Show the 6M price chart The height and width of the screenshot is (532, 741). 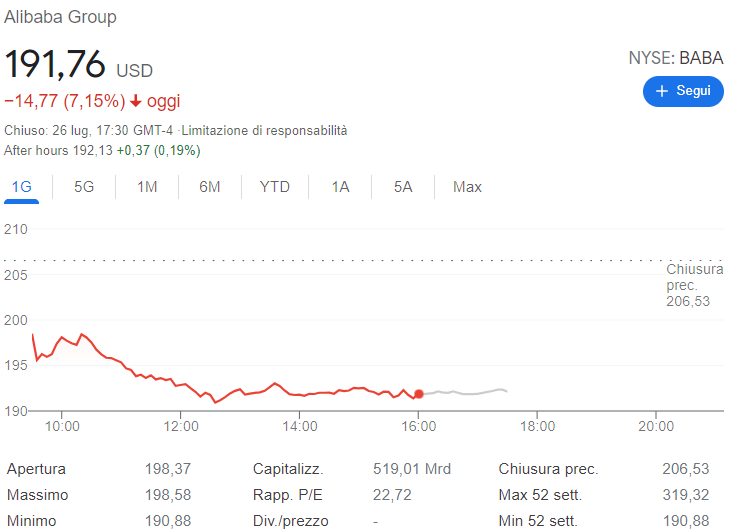click(x=209, y=187)
